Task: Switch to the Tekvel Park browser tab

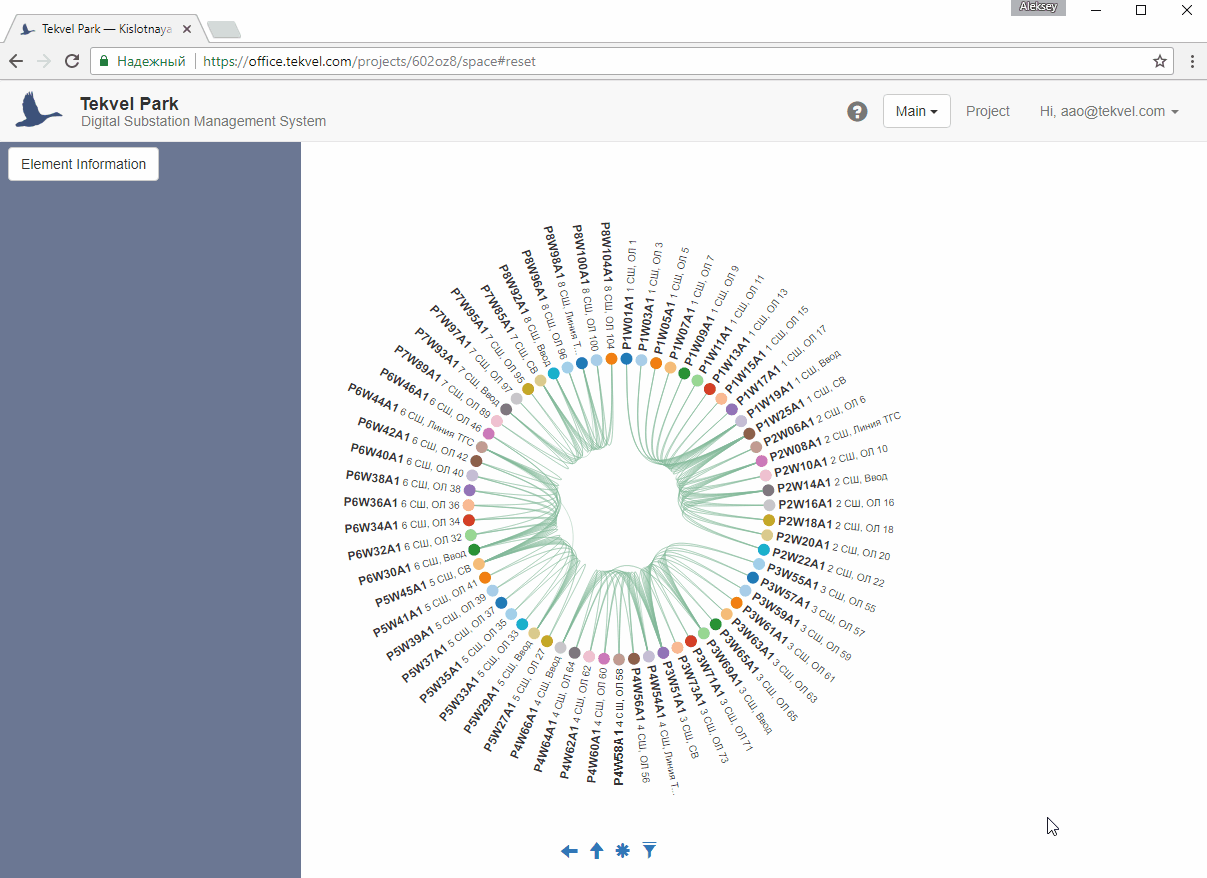Action: 104,29
